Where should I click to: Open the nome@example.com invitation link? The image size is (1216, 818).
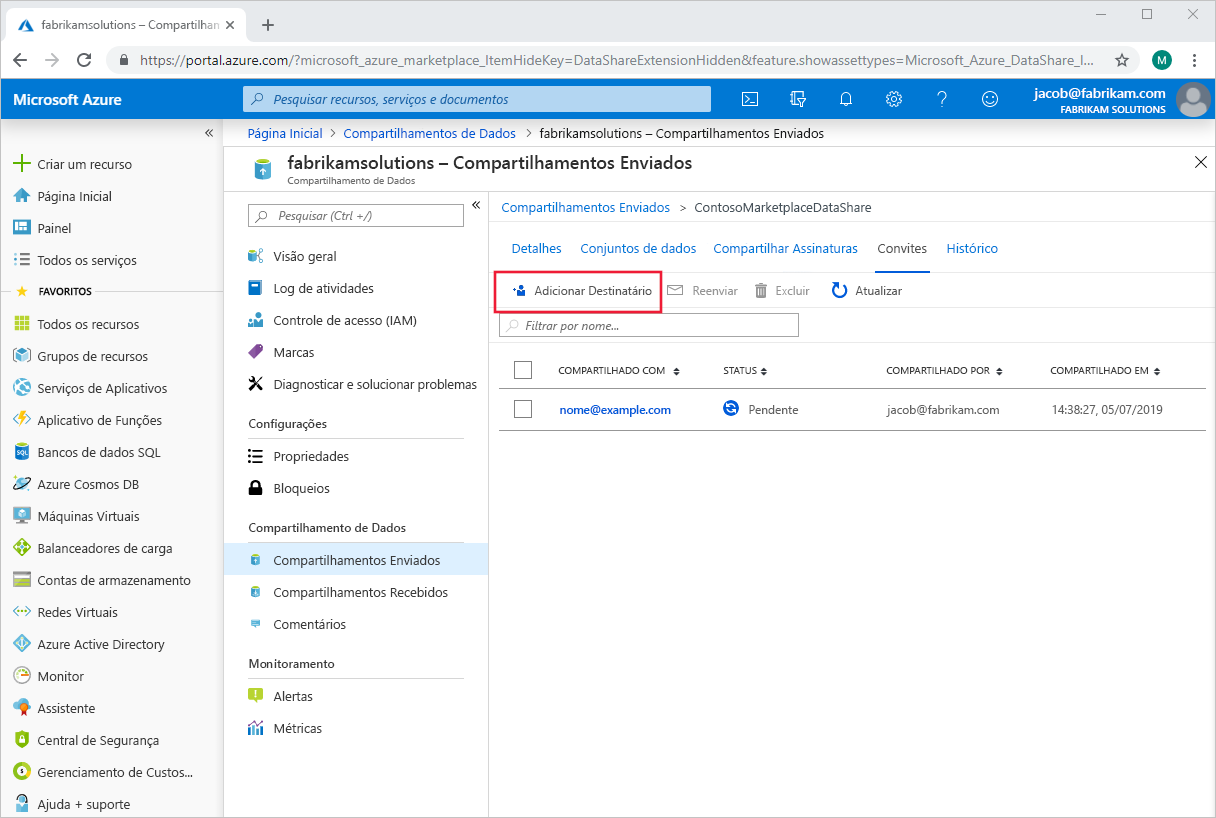coord(616,409)
